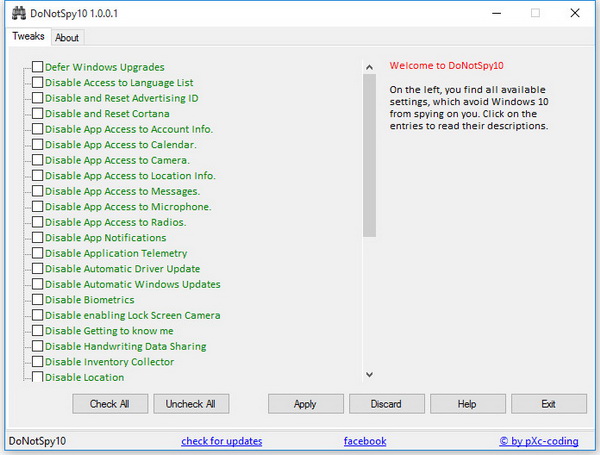Click the Discard button
Screen dimensions: 600x455
(386, 404)
